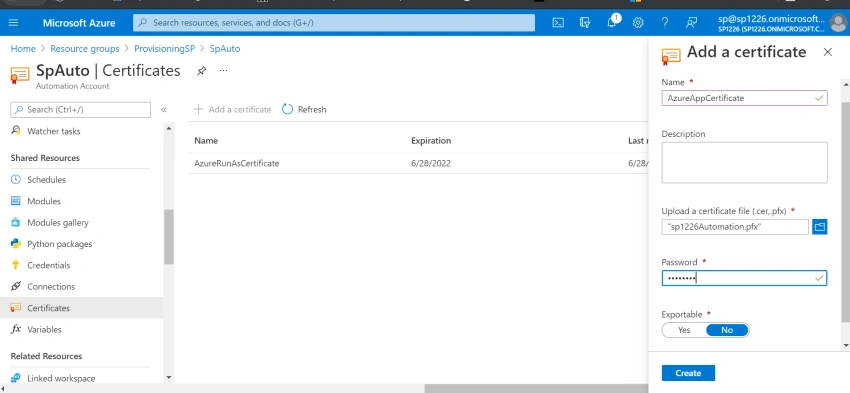The image size is (850, 393).
Task: Click the panel scrollbar down arrow
Action: [845, 345]
